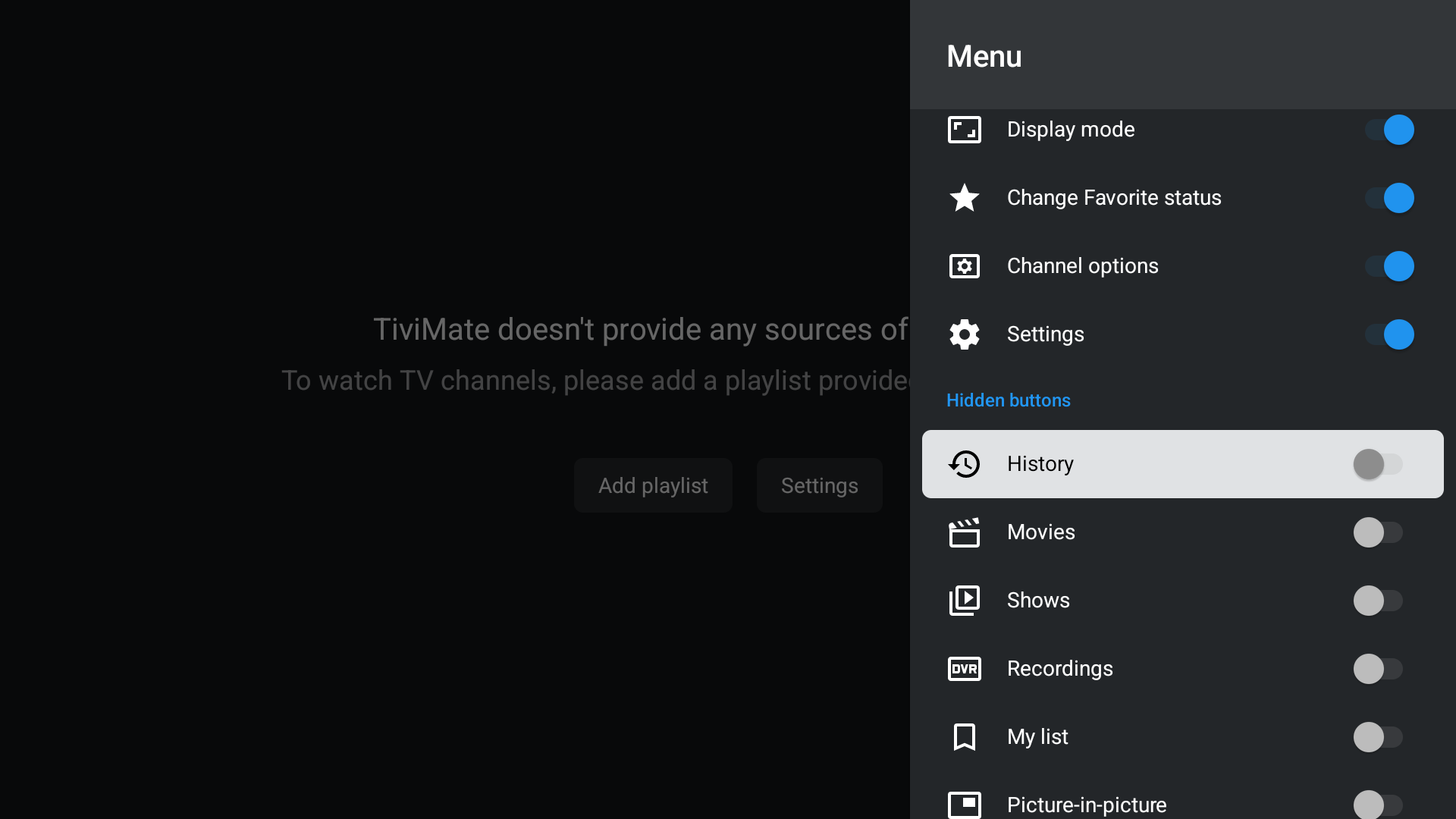Disable the Display mode toggle
Screen dimensions: 1456x819
tap(1389, 130)
